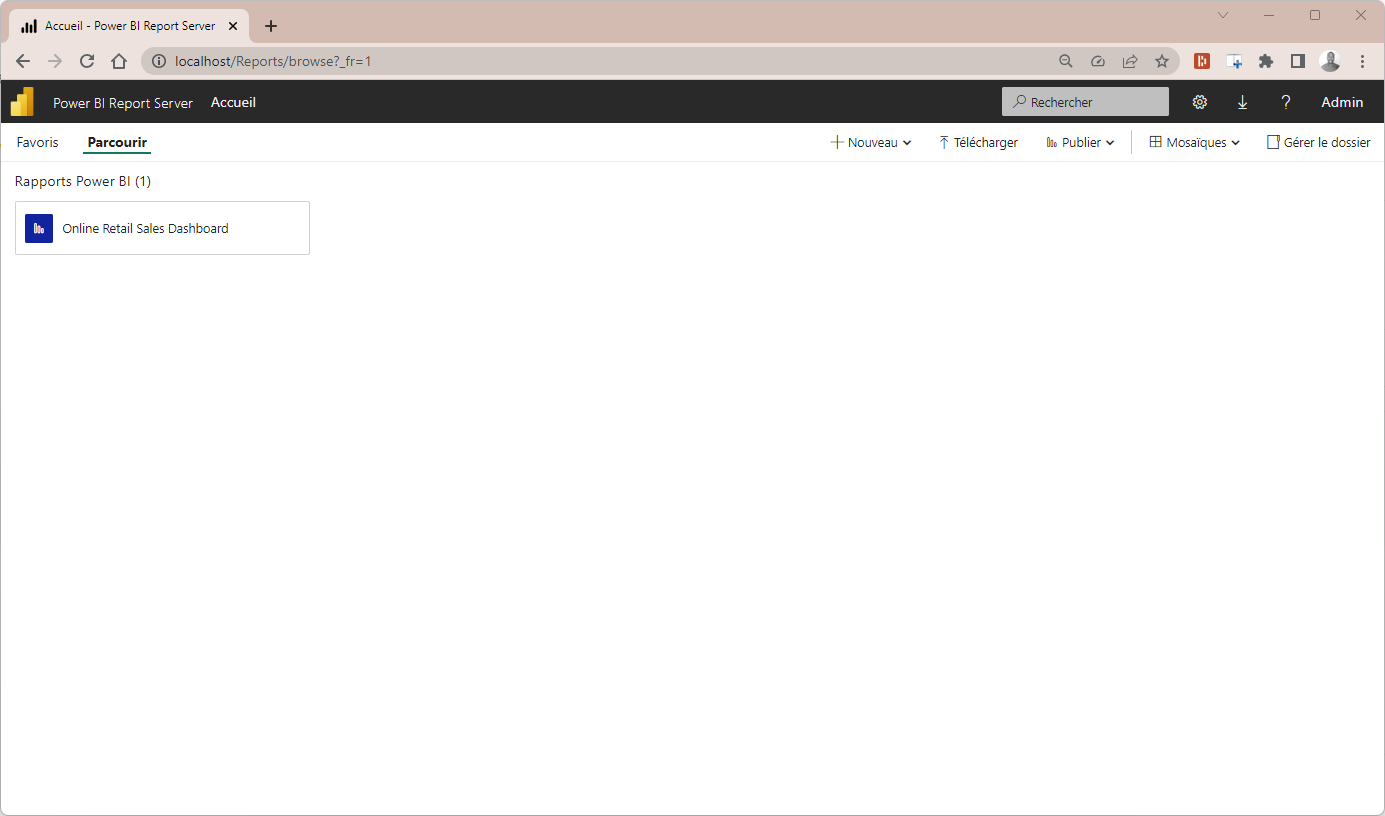1385x816 pixels.
Task: Click the Power BI logo icon
Action: pyautogui.click(x=22, y=102)
